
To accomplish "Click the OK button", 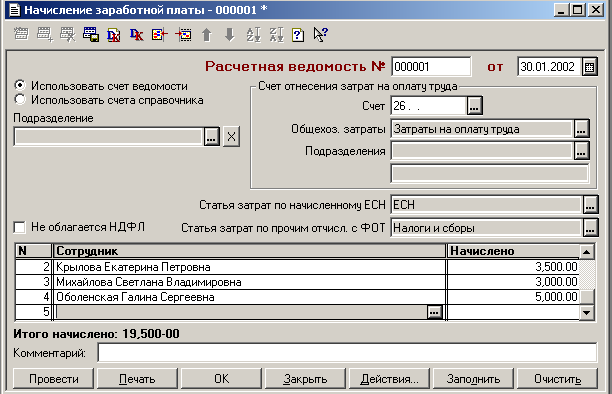I will pyautogui.click(x=221, y=378).
